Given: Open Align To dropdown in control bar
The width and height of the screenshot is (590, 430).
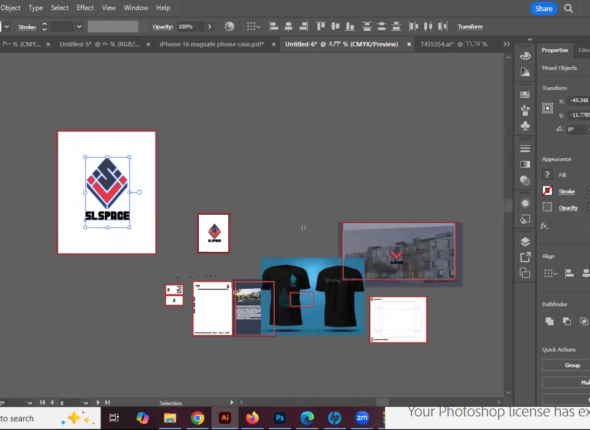Looking at the screenshot, I should 253,26.
